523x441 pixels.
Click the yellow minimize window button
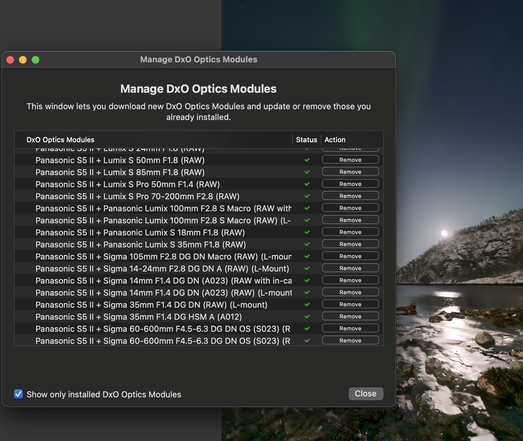tap(23, 60)
